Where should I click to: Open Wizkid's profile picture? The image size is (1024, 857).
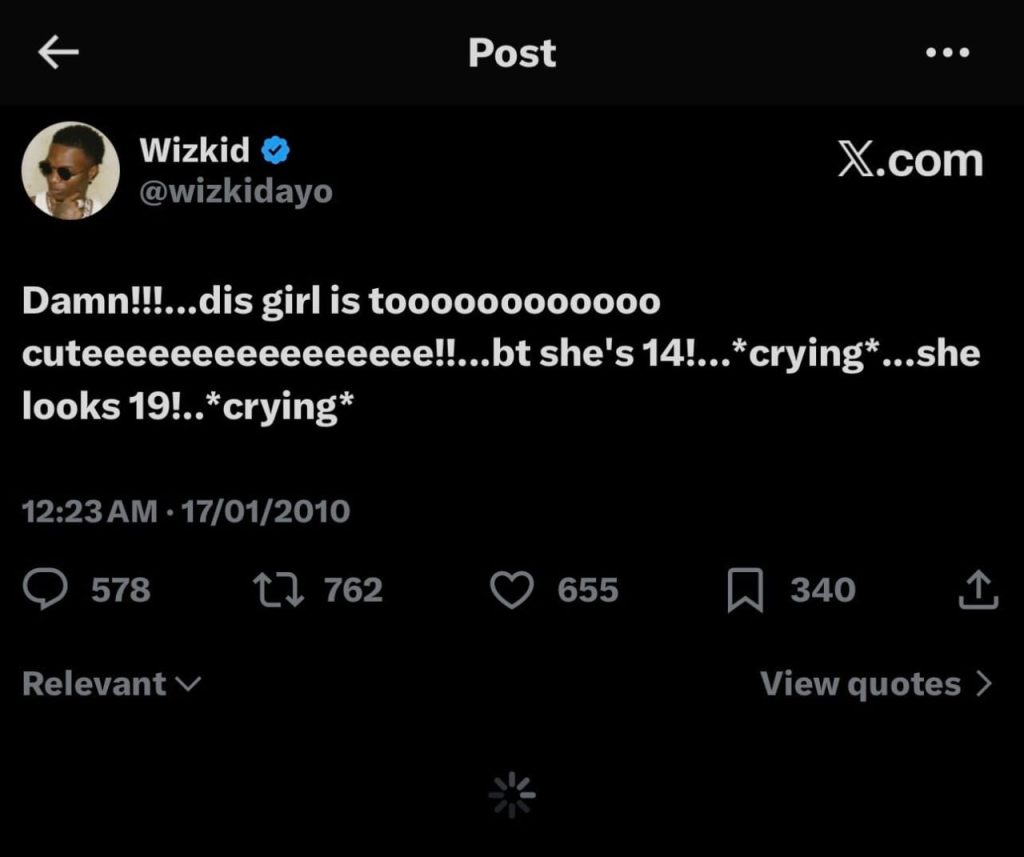(x=71, y=171)
